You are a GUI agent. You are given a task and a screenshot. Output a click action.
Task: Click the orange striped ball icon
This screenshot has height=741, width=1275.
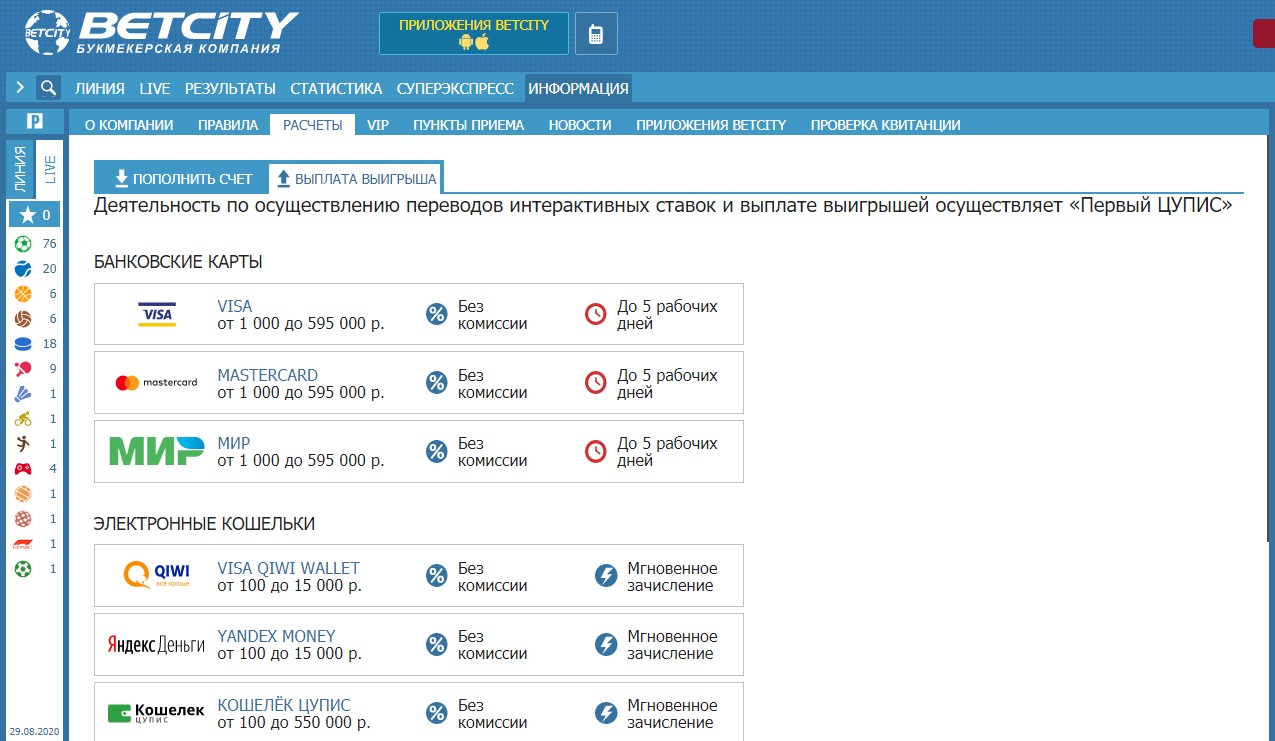tap(23, 494)
